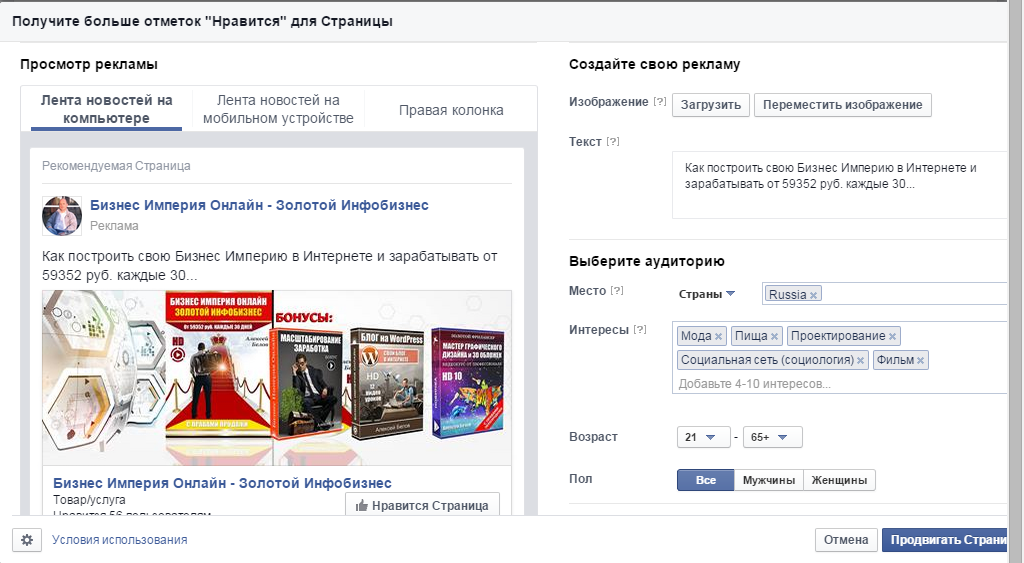
Task: Open page title link below ad image
Action: (x=222, y=483)
